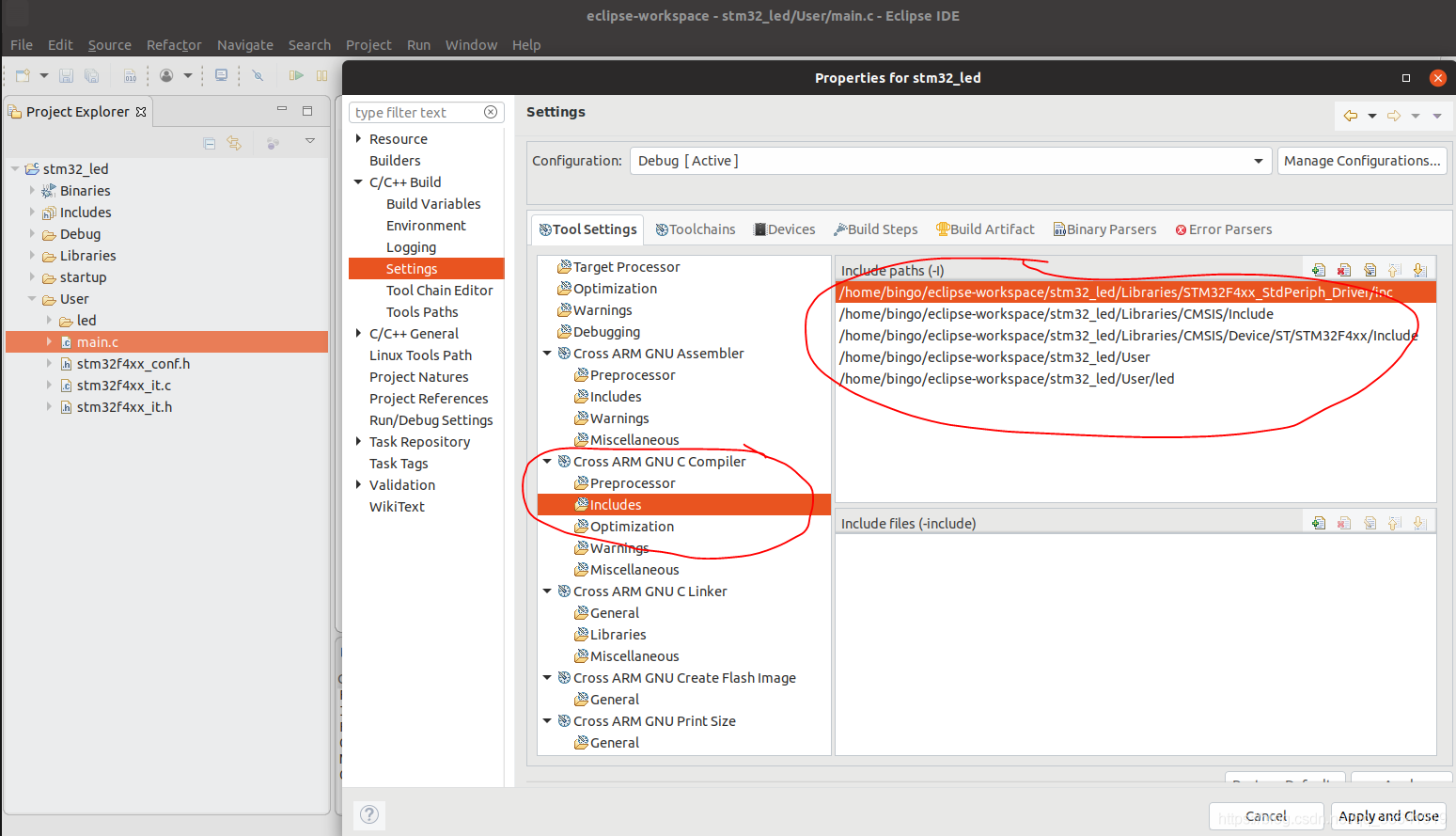The image size is (1456, 836).
Task: Open stm32f4xx_it.c in Project Explorer
Action: pos(123,386)
